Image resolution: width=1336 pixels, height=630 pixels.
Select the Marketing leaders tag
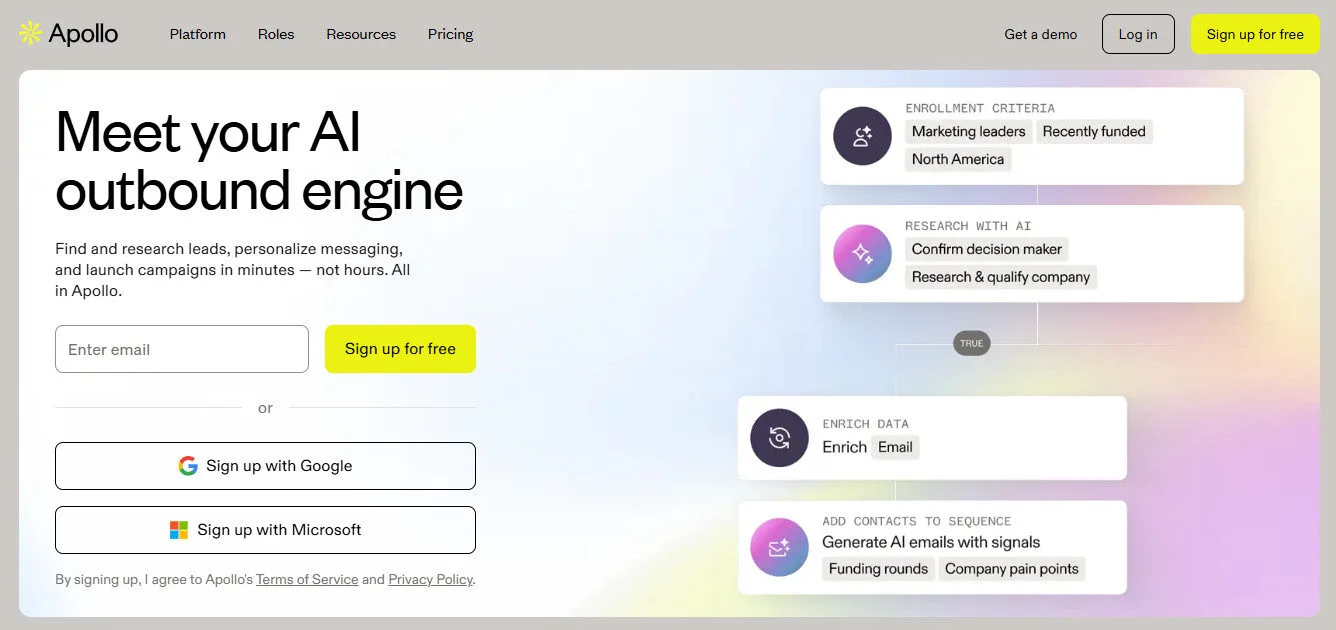click(968, 131)
